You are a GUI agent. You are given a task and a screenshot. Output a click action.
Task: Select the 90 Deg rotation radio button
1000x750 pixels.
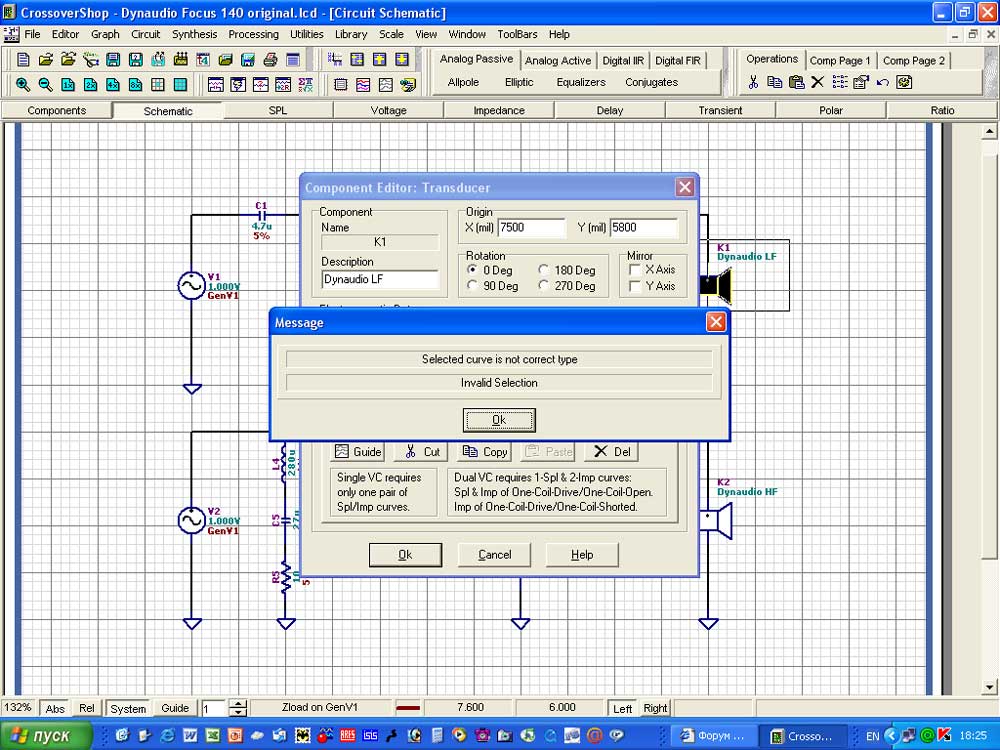[473, 286]
